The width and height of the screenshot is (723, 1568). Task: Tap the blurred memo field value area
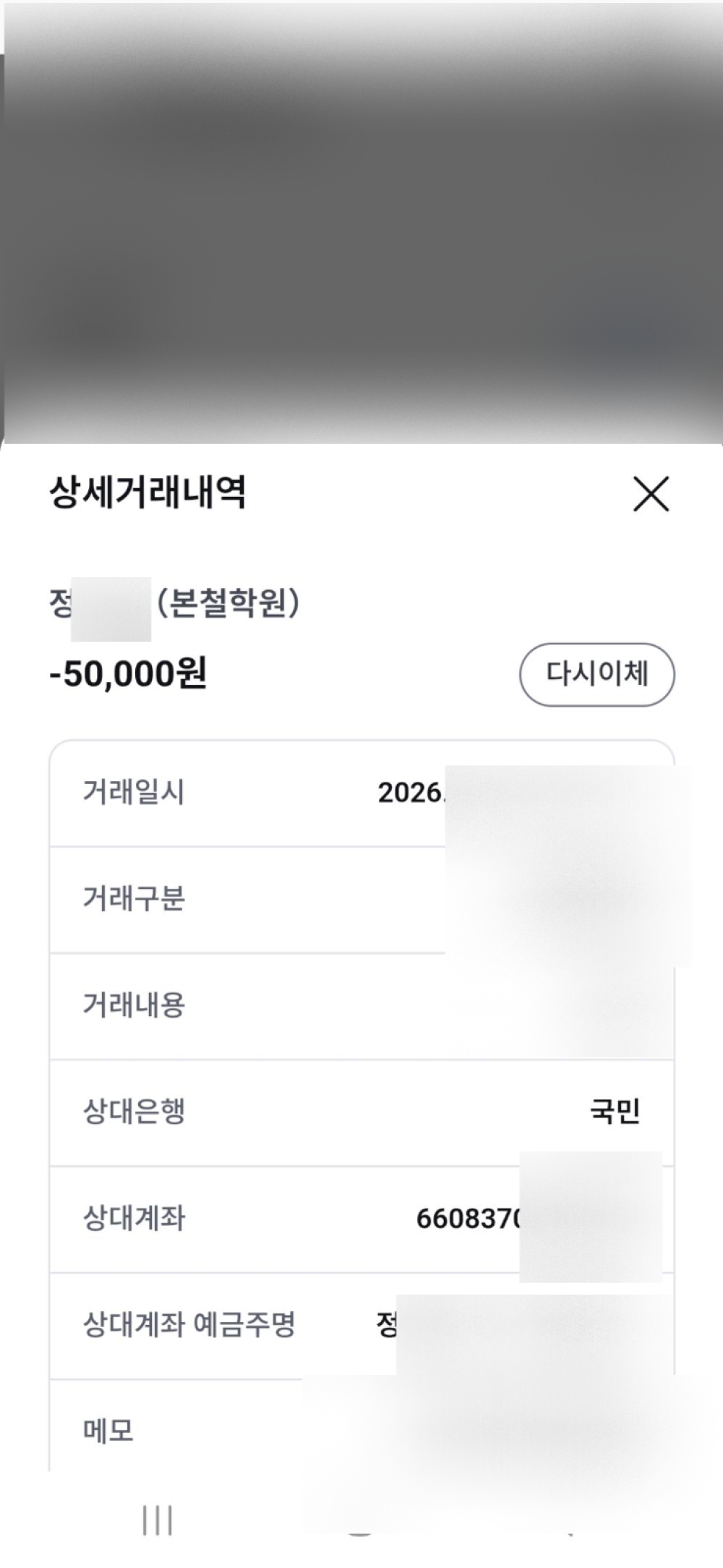pyautogui.click(x=506, y=1431)
